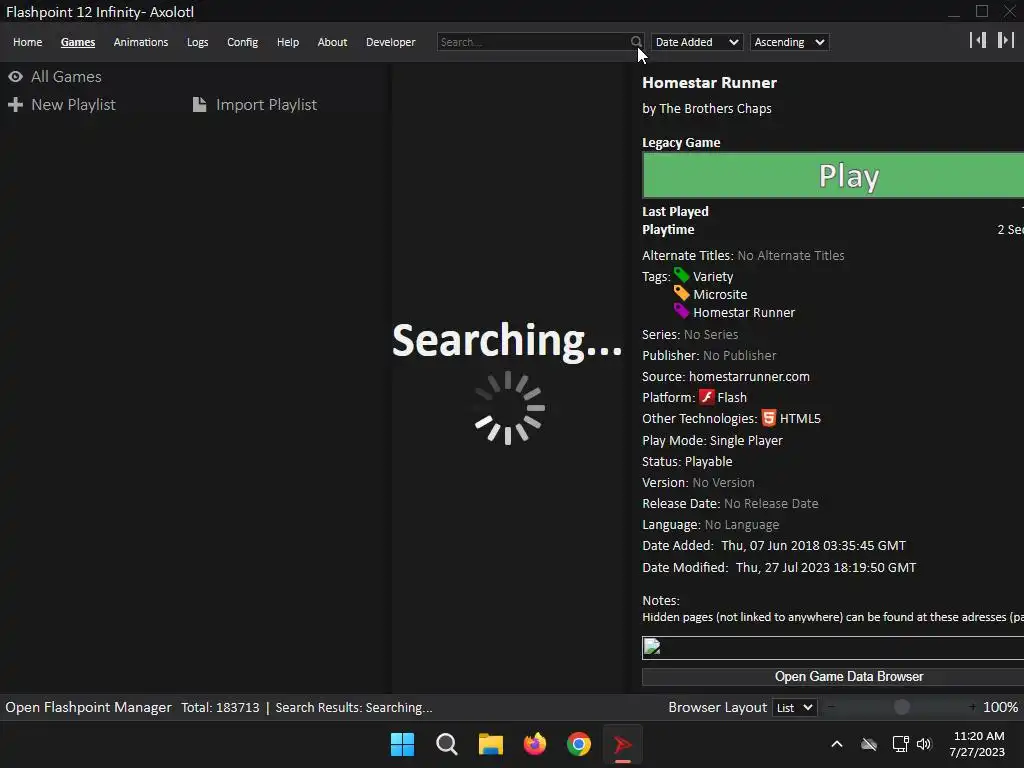Image resolution: width=1024 pixels, height=768 pixels.
Task: Toggle the left sidebar collapse icon
Action: point(978,40)
